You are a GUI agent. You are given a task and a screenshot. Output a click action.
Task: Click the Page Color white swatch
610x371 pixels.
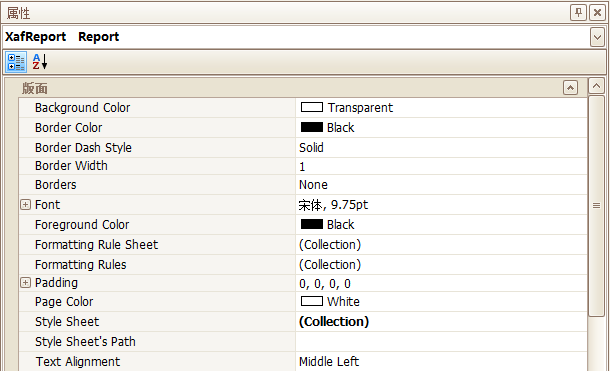[x=312, y=301]
